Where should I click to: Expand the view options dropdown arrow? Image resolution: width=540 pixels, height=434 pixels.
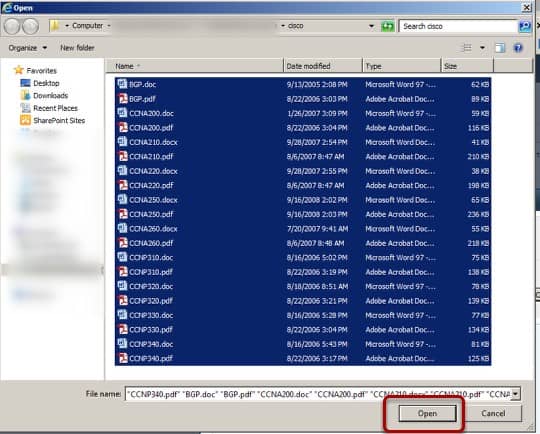[482, 48]
